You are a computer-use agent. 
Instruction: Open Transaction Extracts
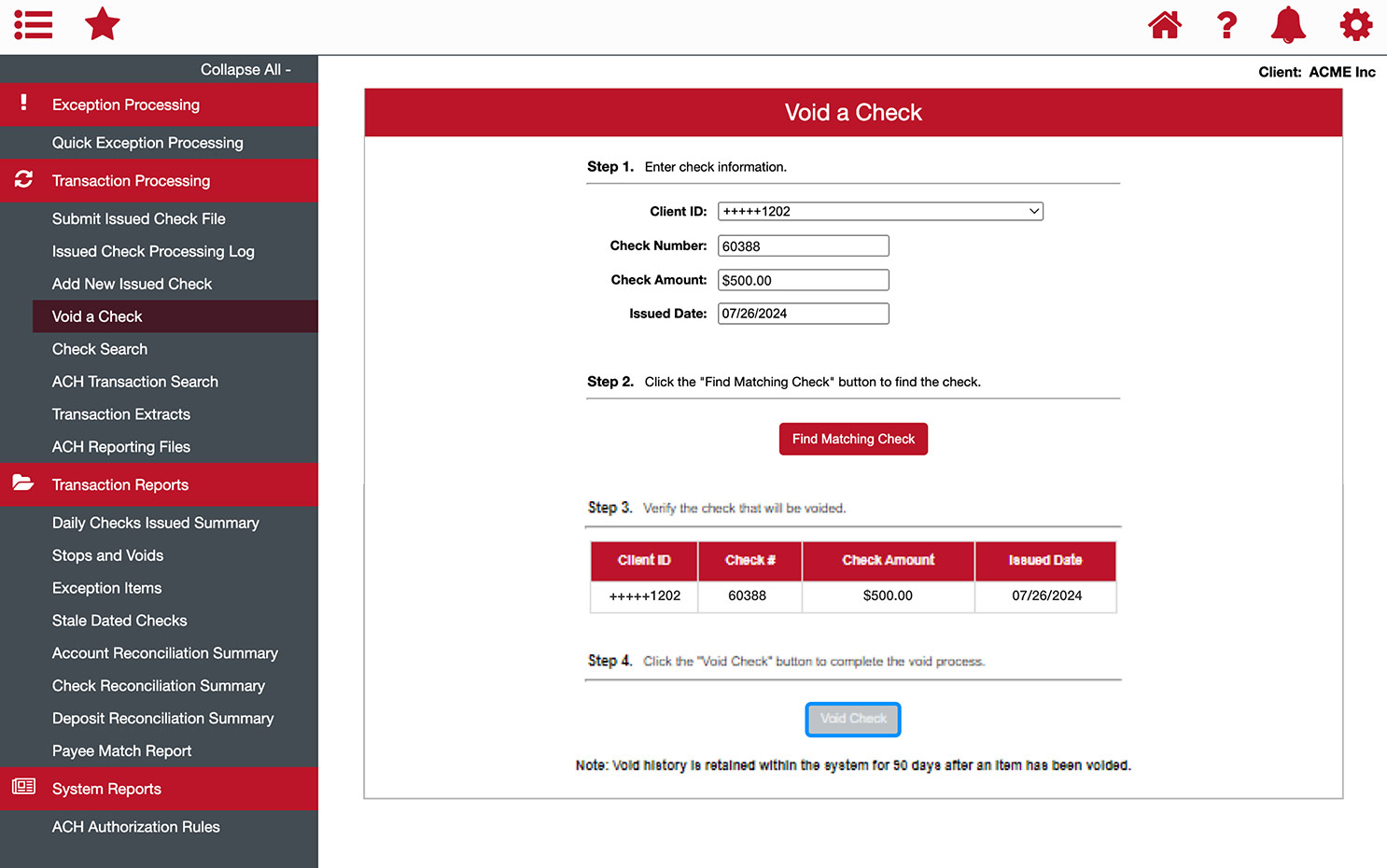point(121,414)
